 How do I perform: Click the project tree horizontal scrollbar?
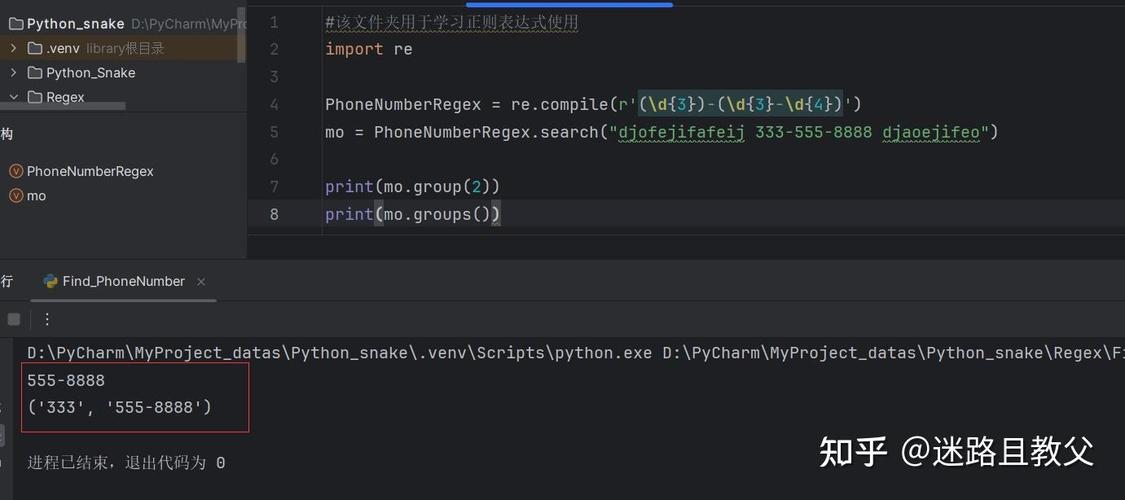pos(62,106)
